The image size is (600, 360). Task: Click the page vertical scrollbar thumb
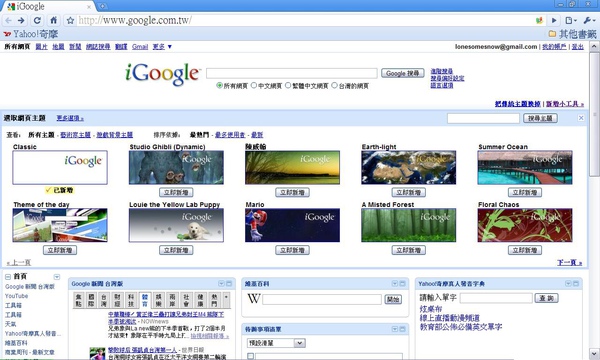594,114
